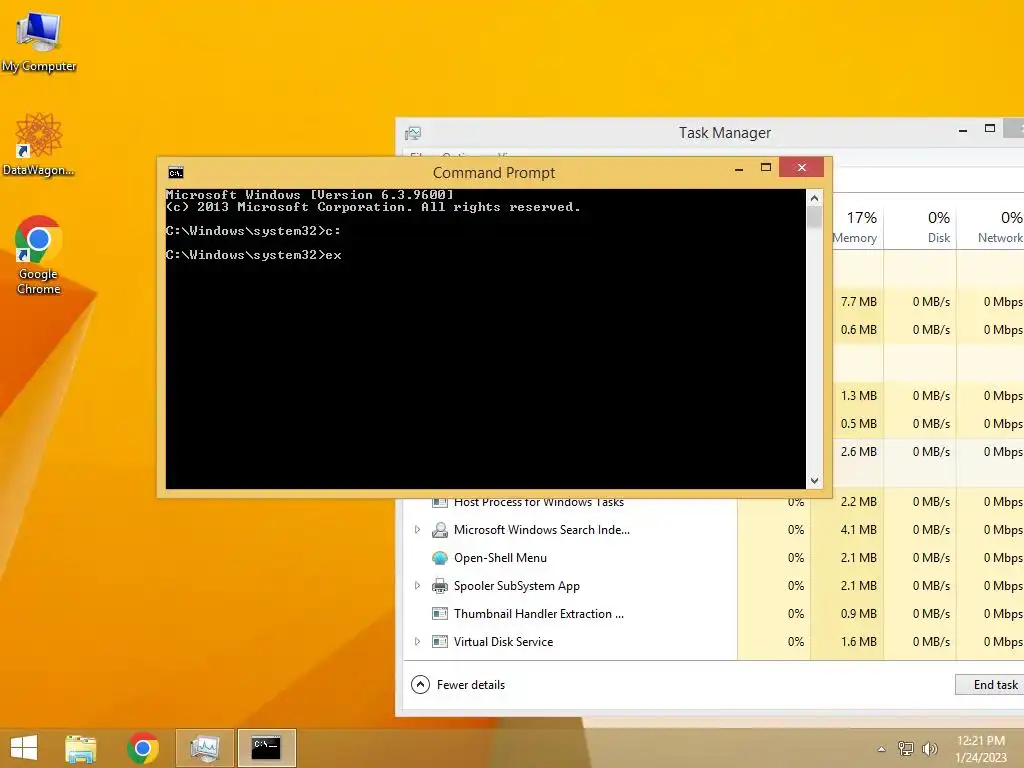Open File Explorer from the taskbar
Screen dimensions: 1024x768
[x=81, y=748]
